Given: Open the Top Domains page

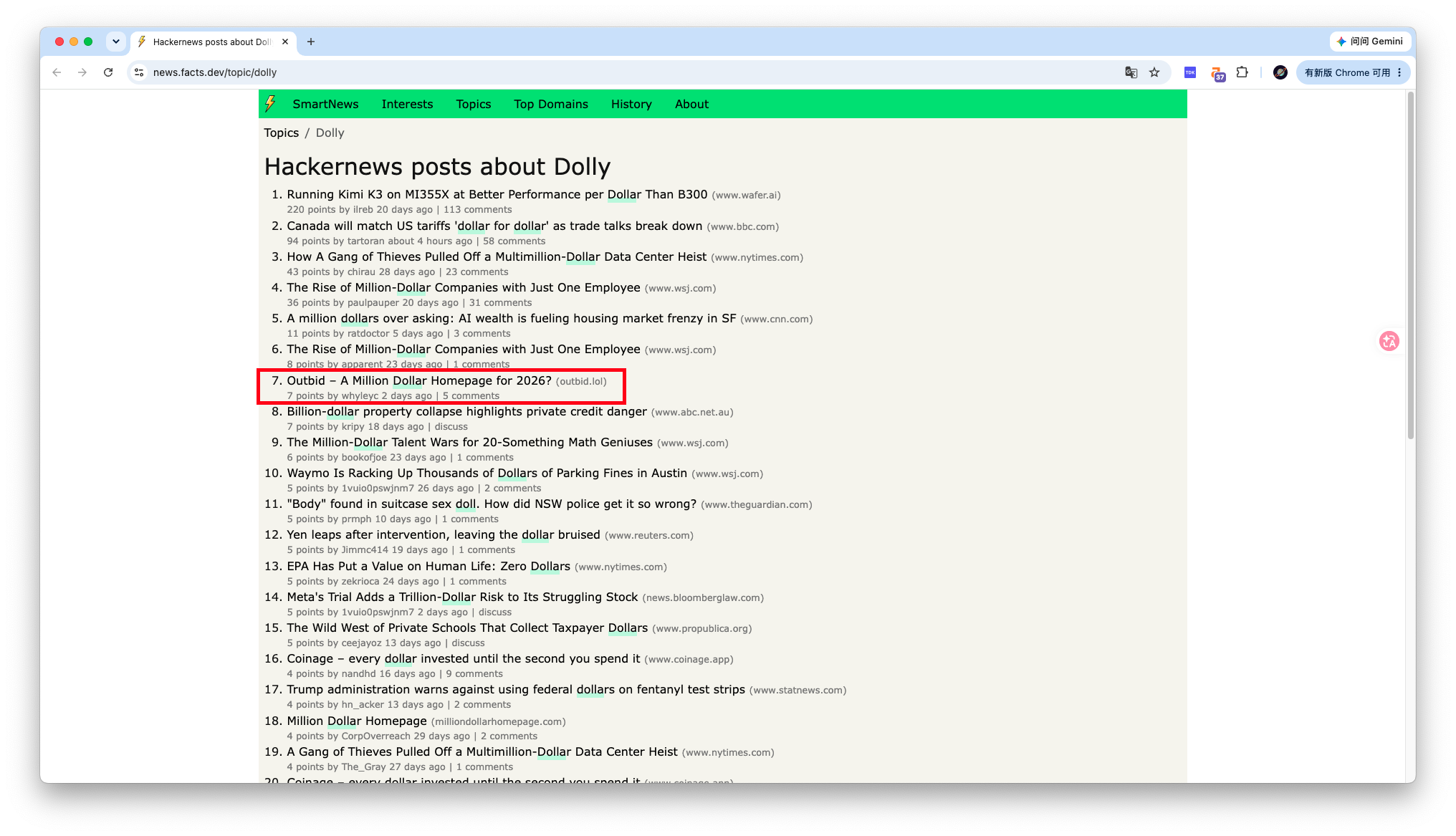Looking at the screenshot, I should click(x=551, y=104).
